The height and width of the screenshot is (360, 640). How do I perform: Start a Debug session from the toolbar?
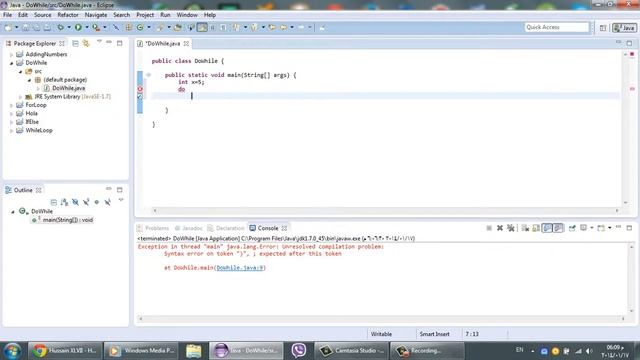60,27
